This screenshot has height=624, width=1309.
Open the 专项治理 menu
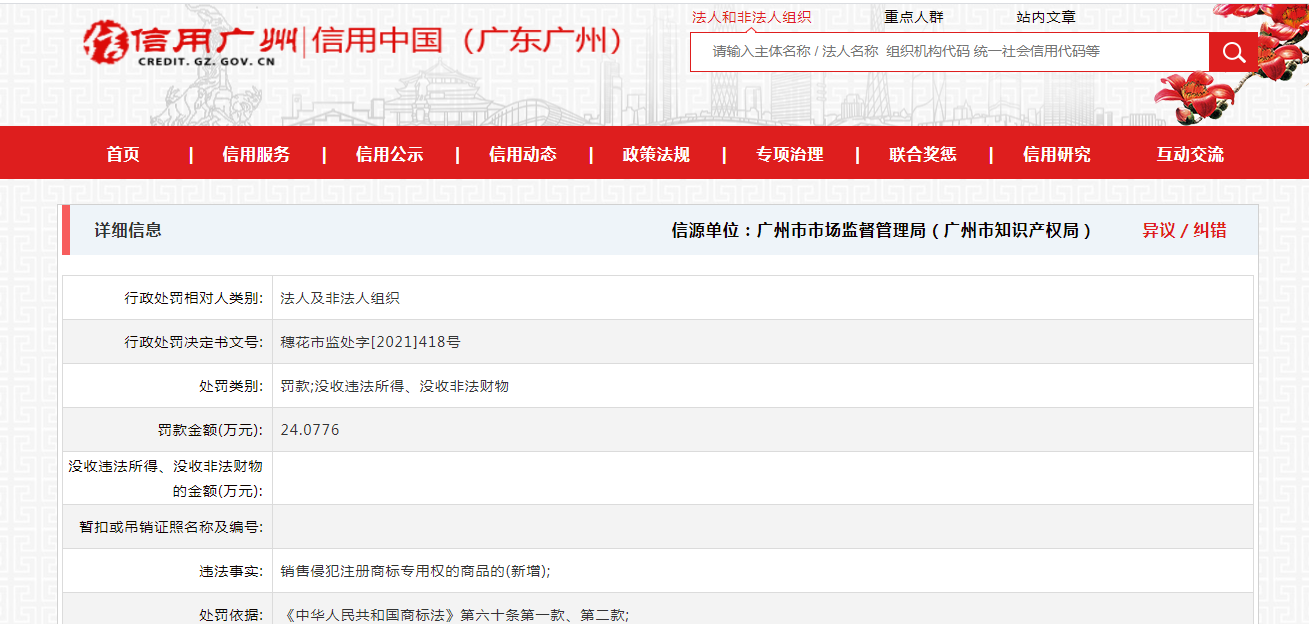(x=789, y=154)
